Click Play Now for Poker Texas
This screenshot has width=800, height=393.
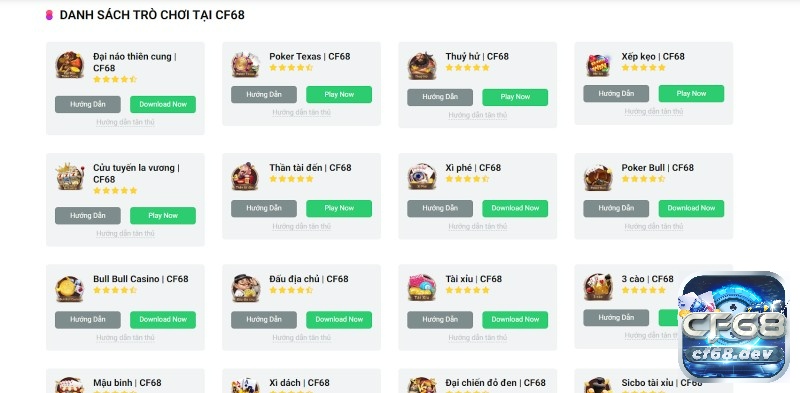point(339,94)
